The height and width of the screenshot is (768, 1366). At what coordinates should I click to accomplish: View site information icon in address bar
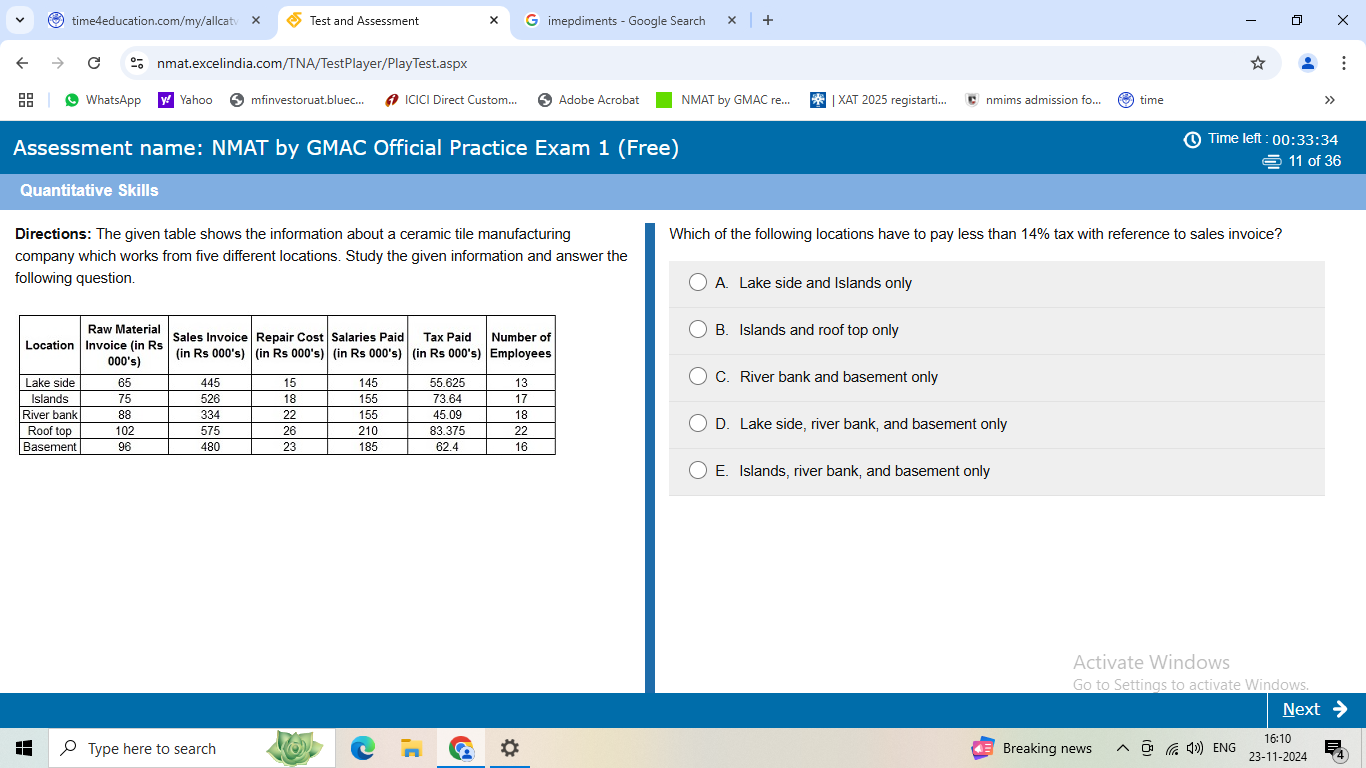click(138, 63)
